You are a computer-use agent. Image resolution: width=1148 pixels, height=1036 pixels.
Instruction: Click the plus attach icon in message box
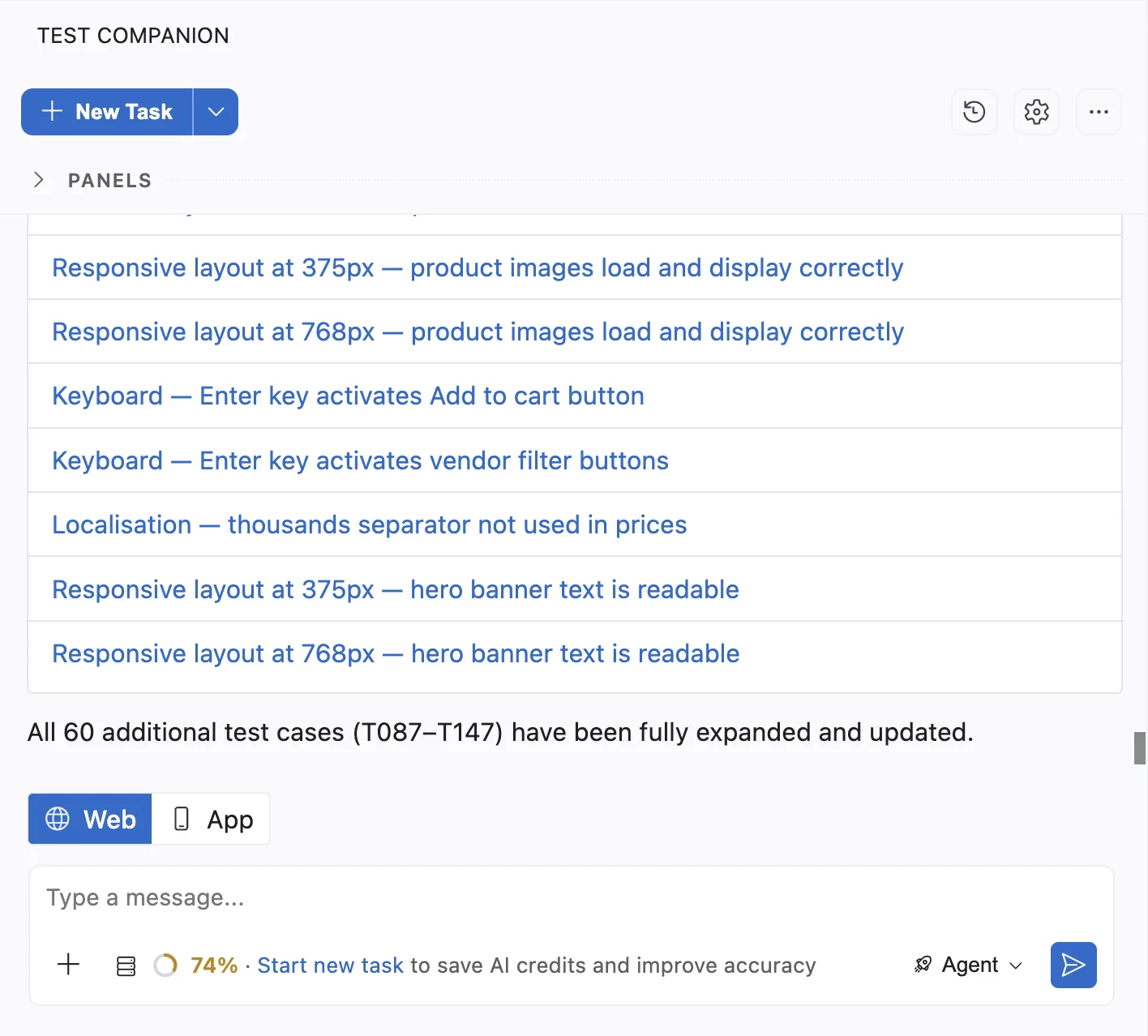coord(69,965)
